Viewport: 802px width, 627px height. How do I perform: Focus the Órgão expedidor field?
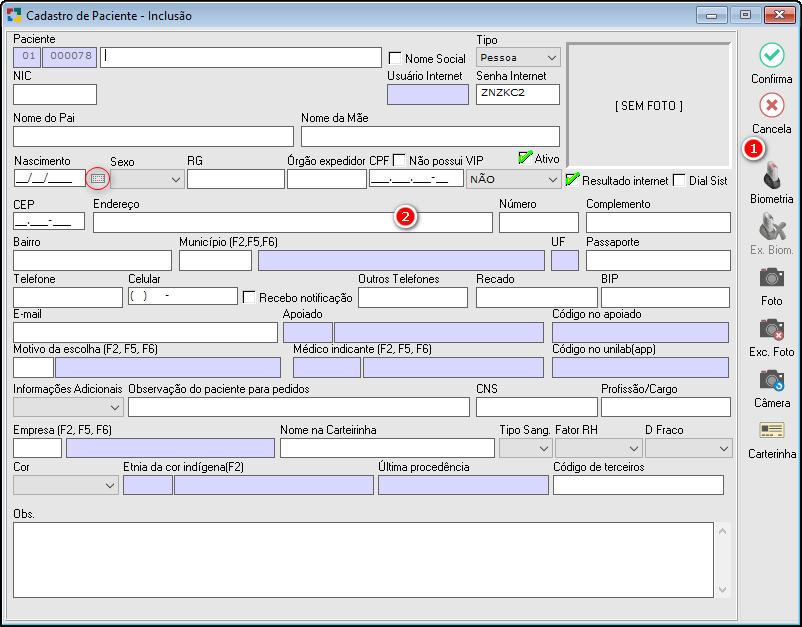[x=327, y=179]
